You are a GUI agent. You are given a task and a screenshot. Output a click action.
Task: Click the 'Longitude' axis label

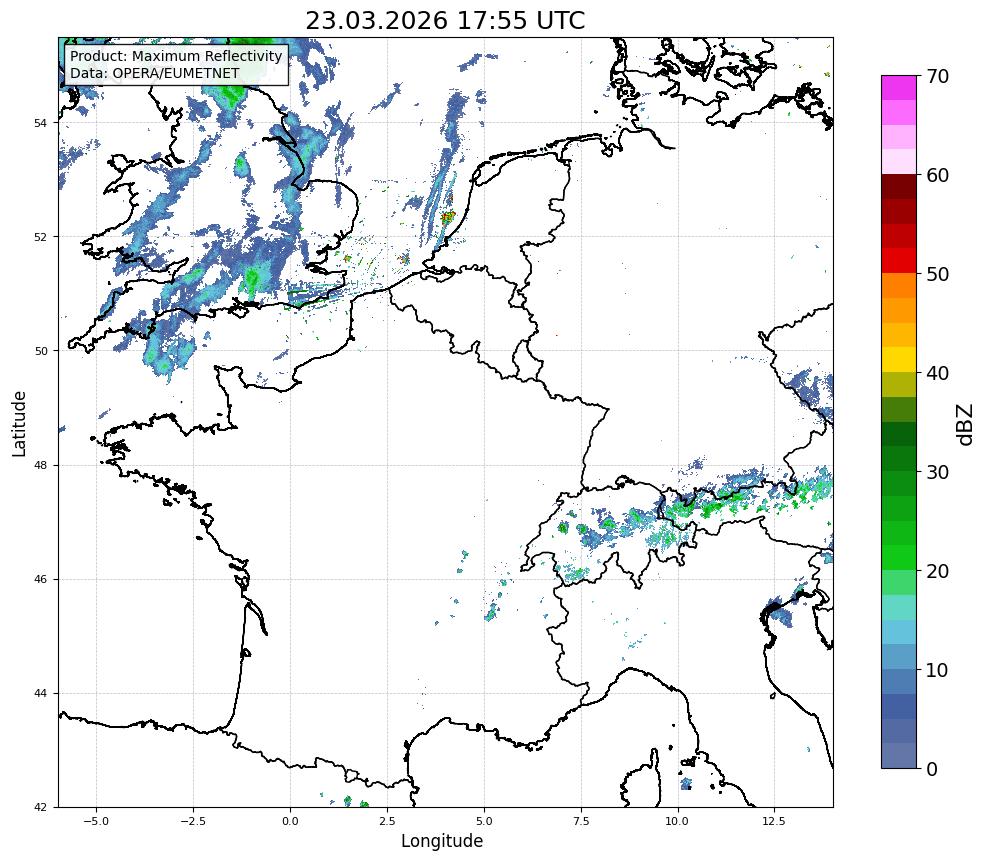click(x=442, y=841)
